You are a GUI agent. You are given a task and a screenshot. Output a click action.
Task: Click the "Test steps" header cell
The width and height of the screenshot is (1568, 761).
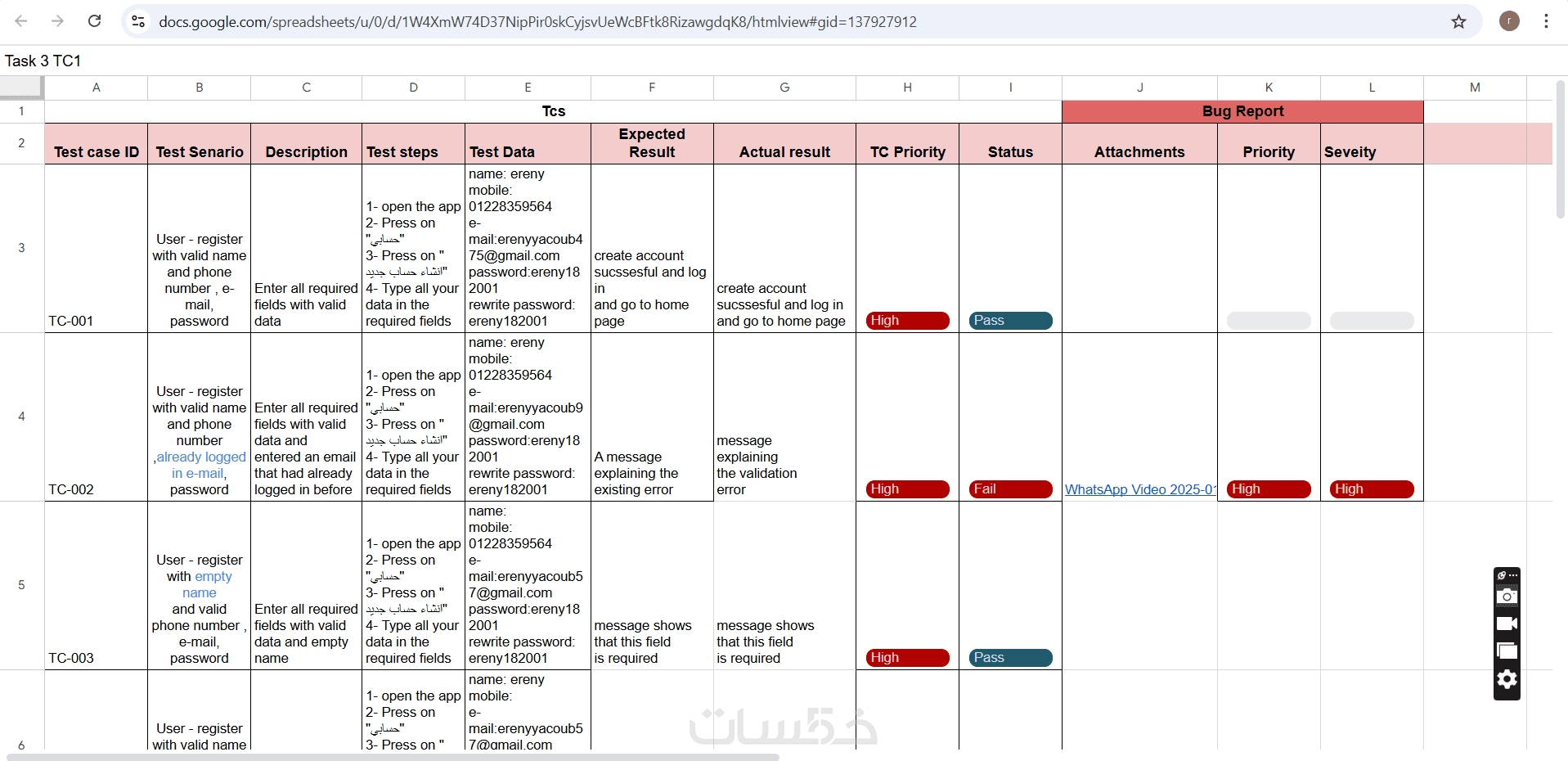point(414,144)
